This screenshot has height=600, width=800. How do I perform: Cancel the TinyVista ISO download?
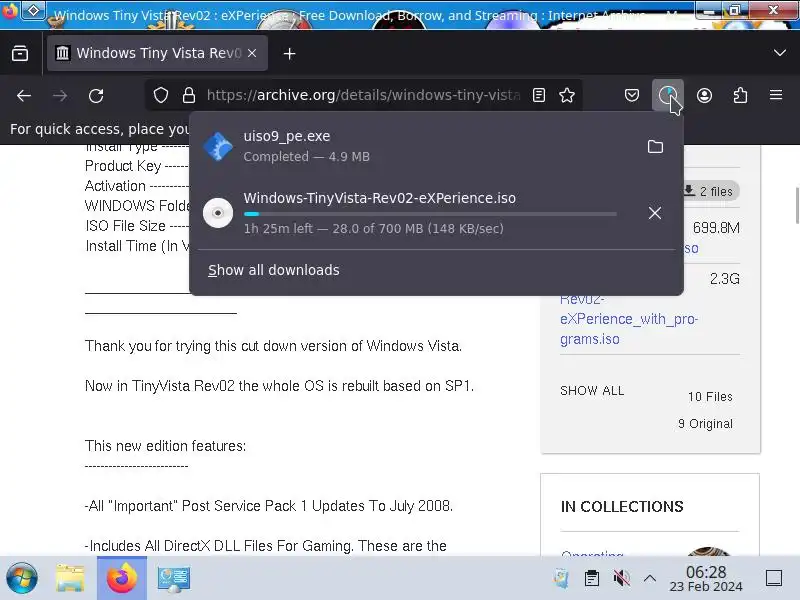(x=655, y=213)
